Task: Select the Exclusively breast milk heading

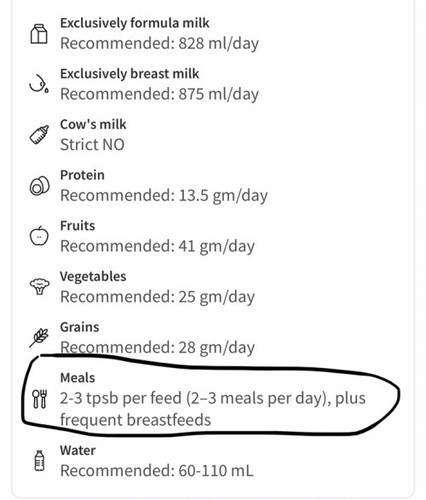Action: 129,74
